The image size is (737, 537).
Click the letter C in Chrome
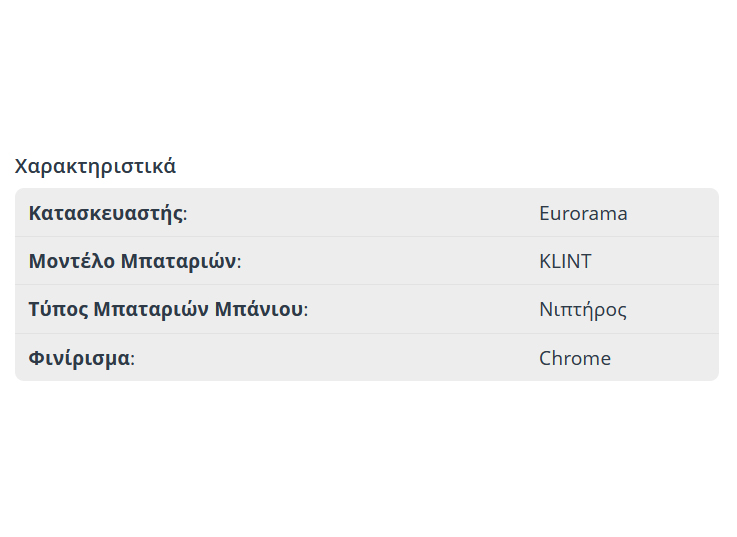546,358
